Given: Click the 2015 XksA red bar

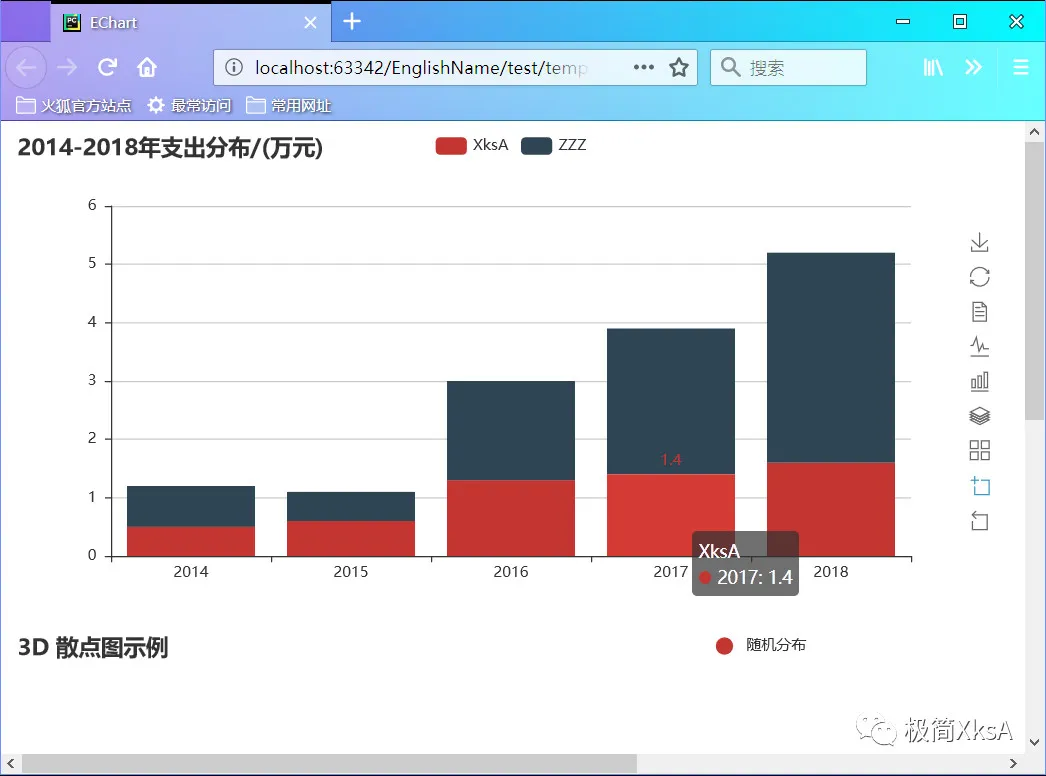Looking at the screenshot, I should click(x=351, y=539).
